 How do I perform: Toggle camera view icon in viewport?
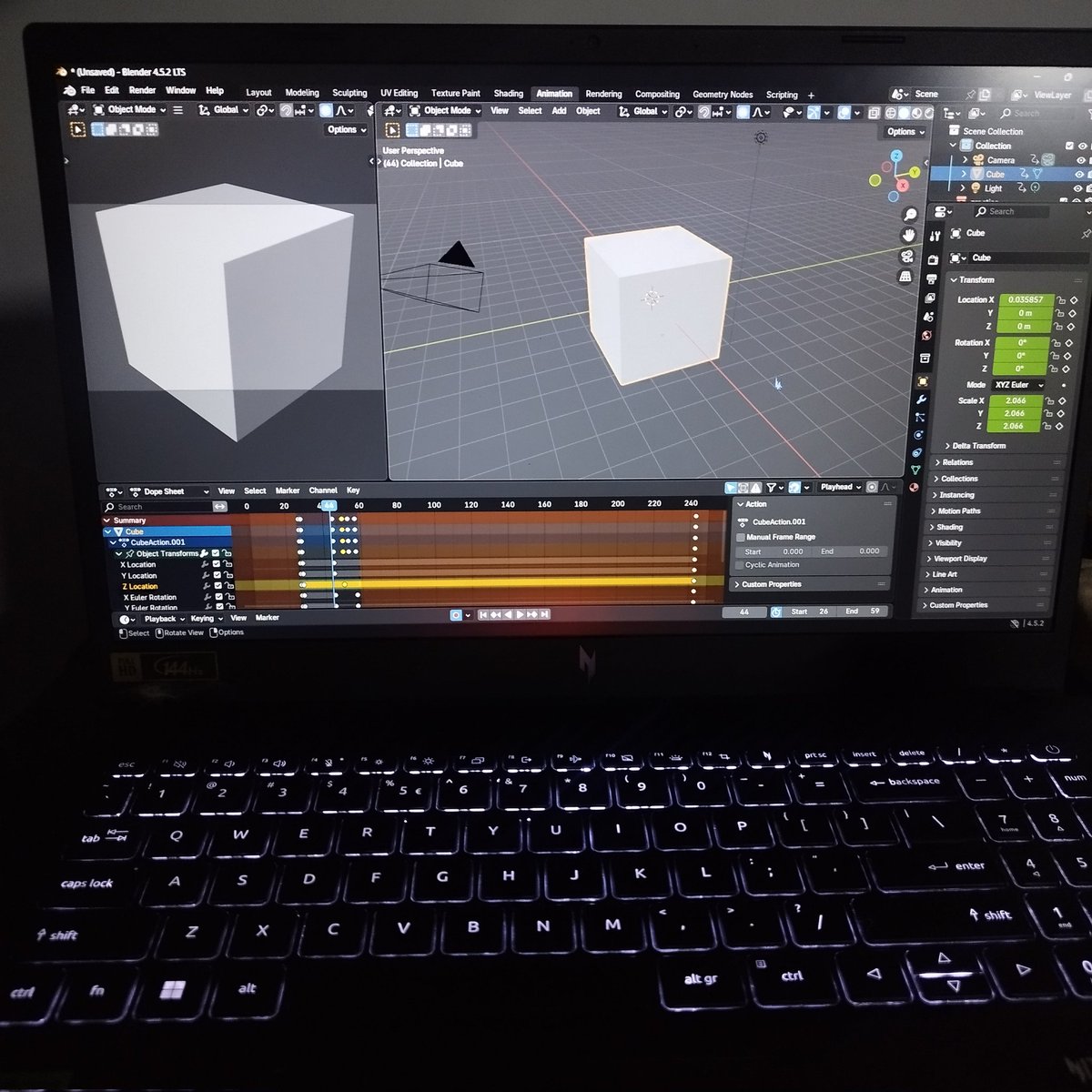click(x=907, y=257)
